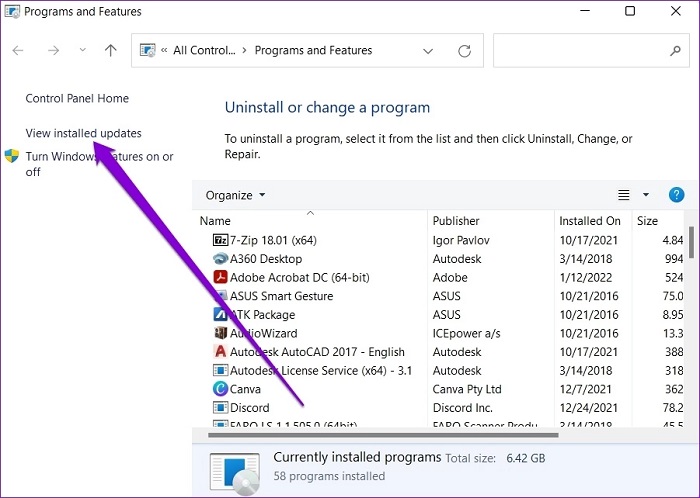Open help with the blue question icon
This screenshot has height=498, width=700.
676,195
